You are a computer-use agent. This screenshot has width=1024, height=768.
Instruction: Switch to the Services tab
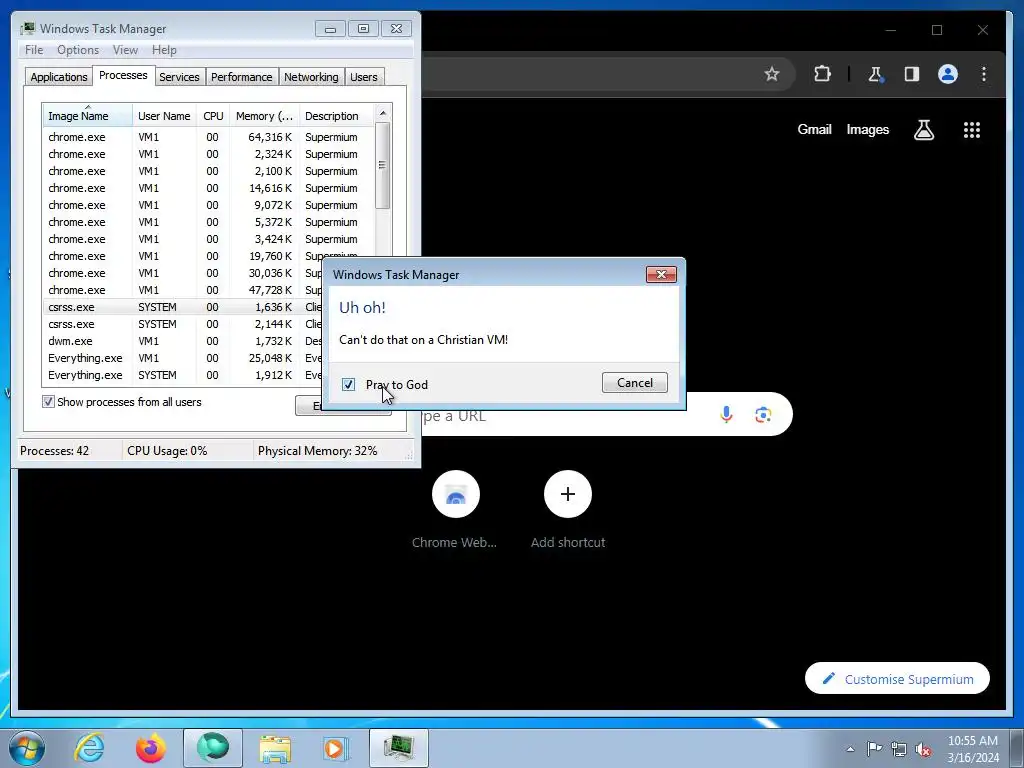point(179,77)
